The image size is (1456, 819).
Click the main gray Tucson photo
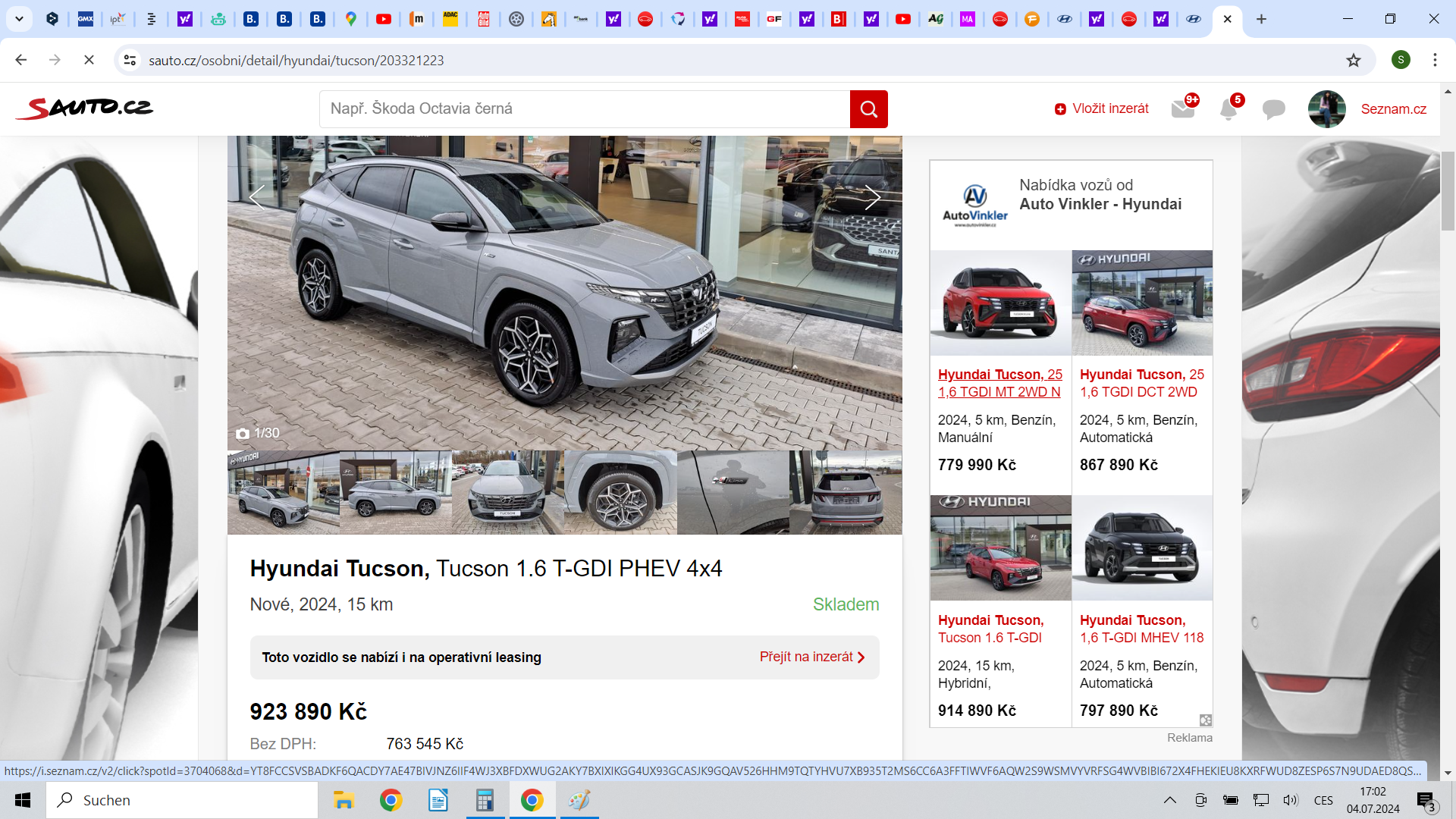tap(565, 293)
